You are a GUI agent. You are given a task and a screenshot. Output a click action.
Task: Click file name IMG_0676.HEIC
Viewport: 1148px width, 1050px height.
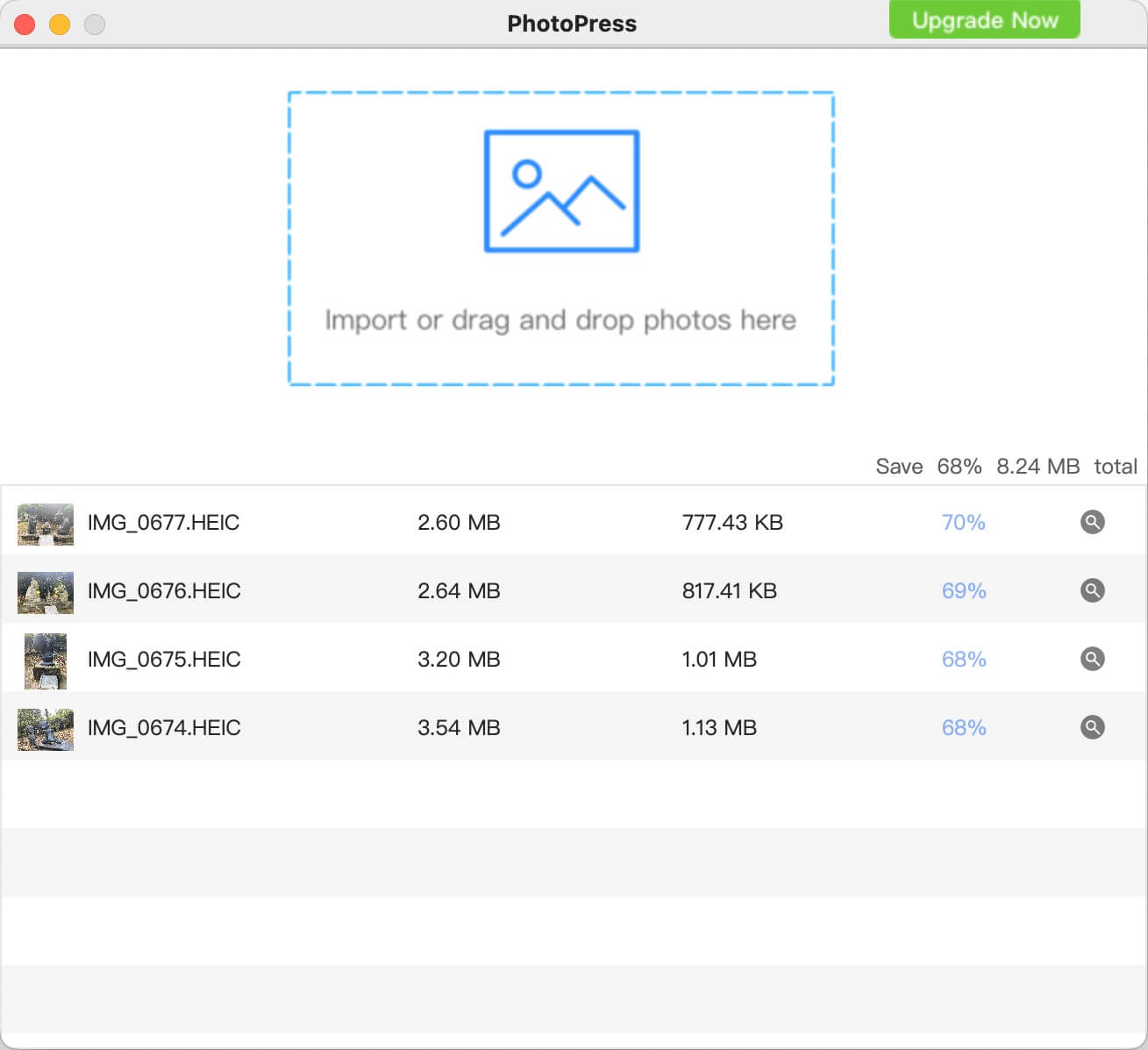click(x=163, y=591)
